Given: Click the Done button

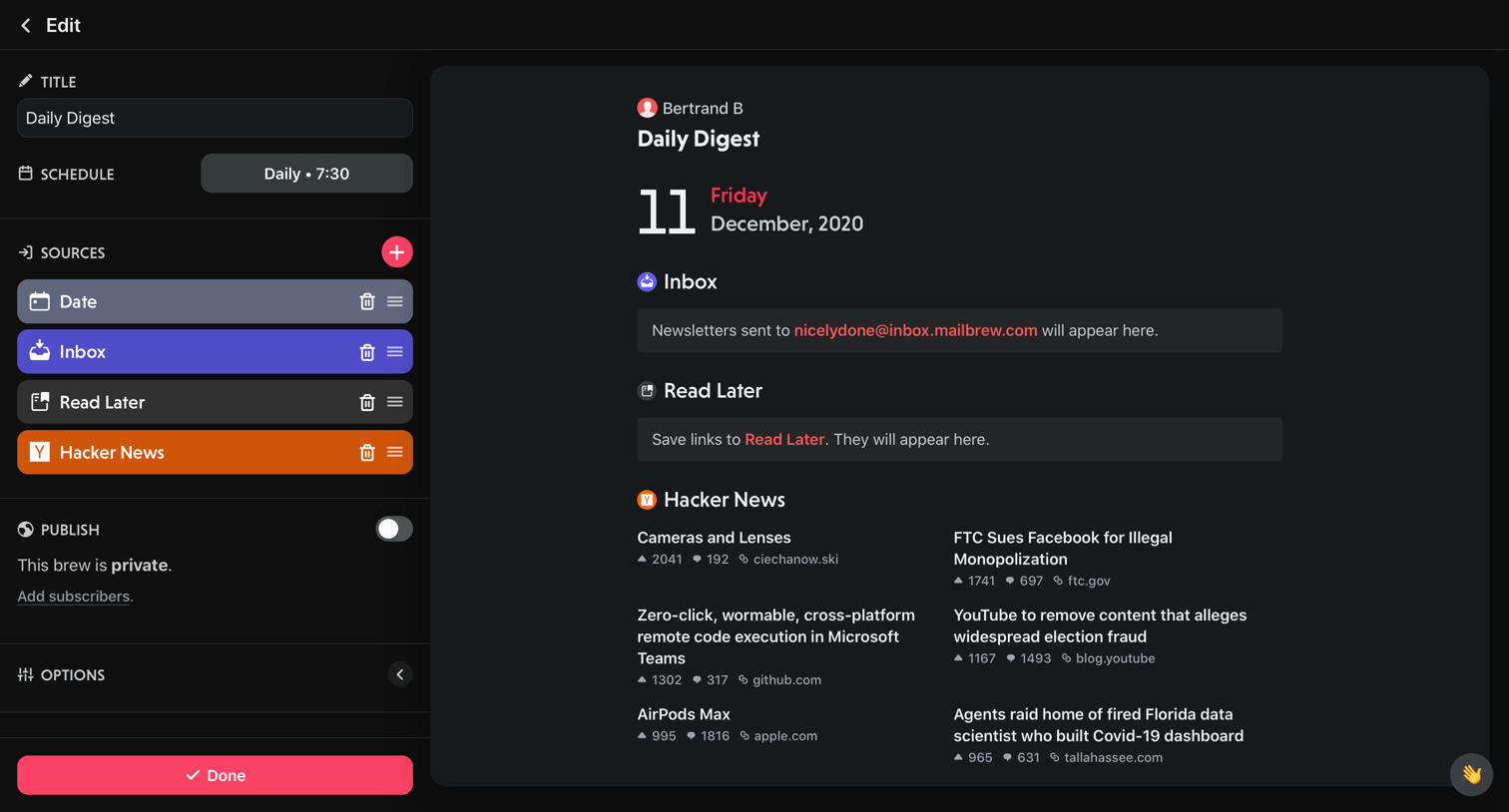Looking at the screenshot, I should 215,775.
